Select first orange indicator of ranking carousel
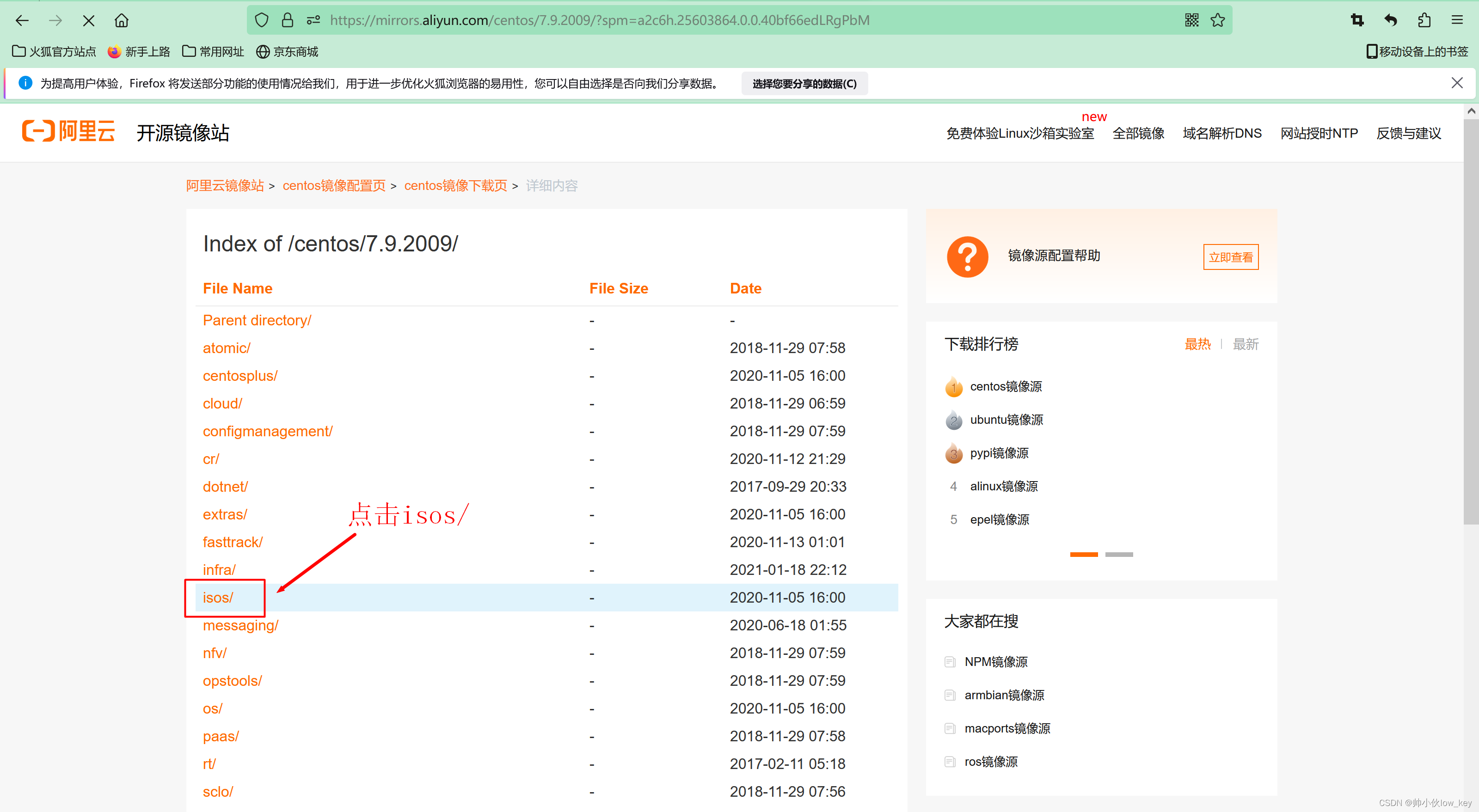Screen dimensions: 1479x812 pyautogui.click(x=1083, y=554)
